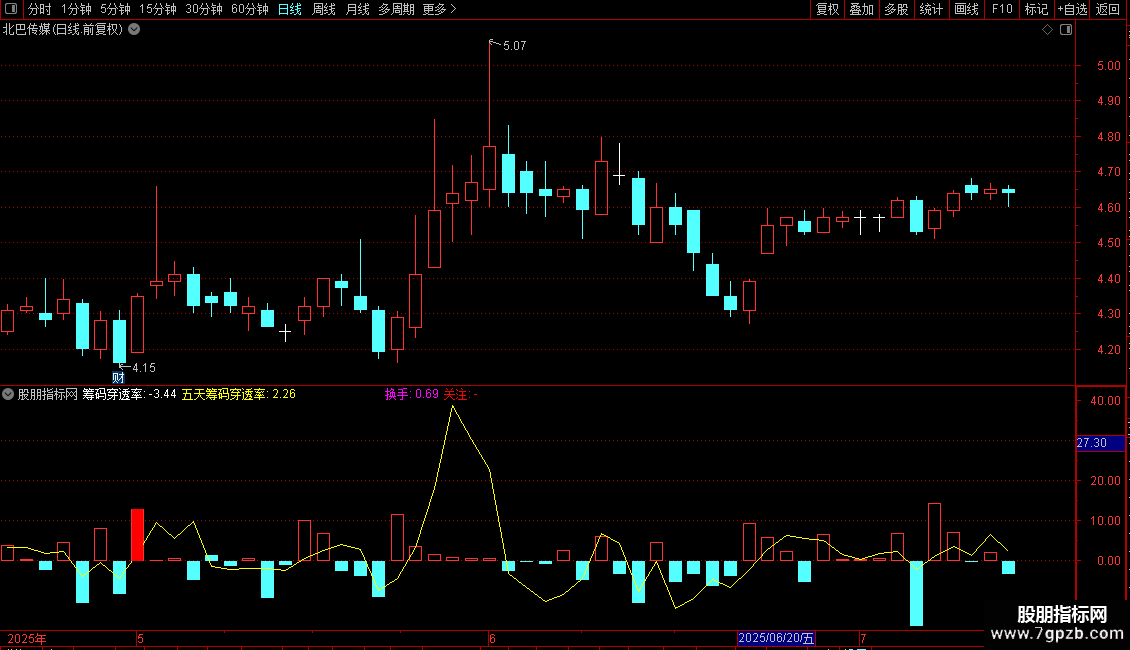Click 返回 to go back
Viewport: 1130px width, 650px height.
click(x=1108, y=9)
